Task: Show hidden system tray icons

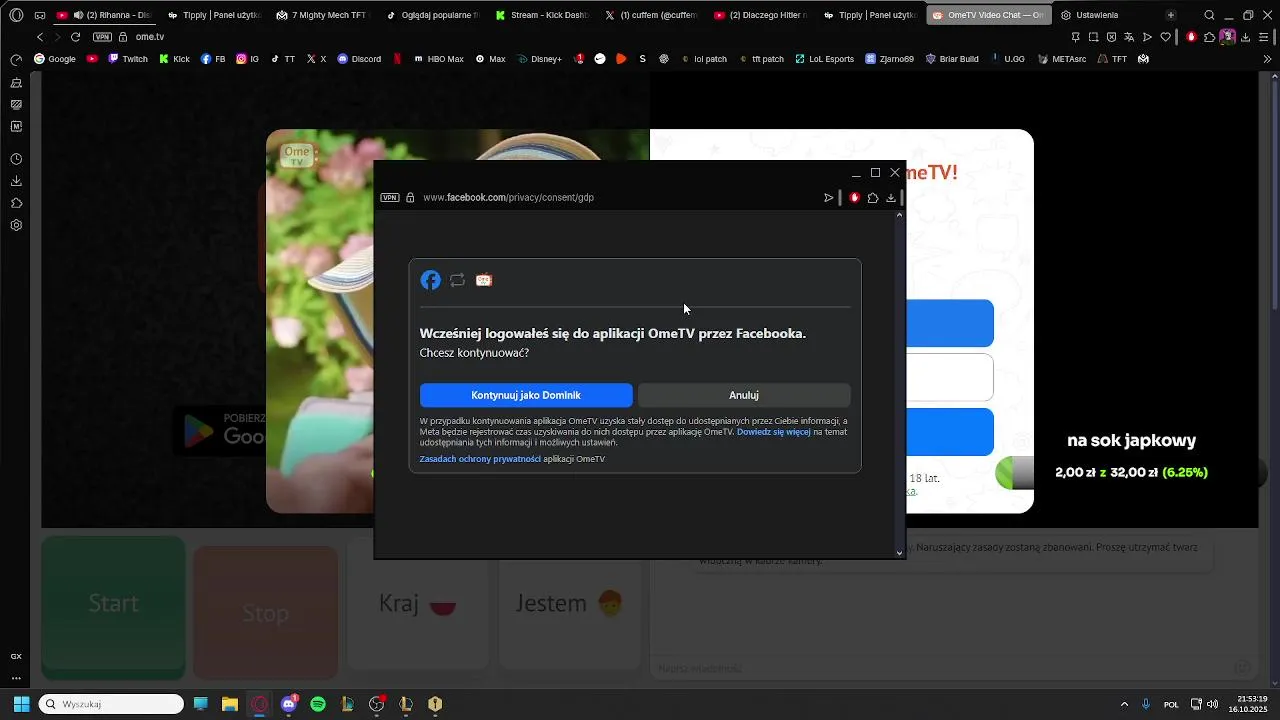Action: [x=1124, y=704]
